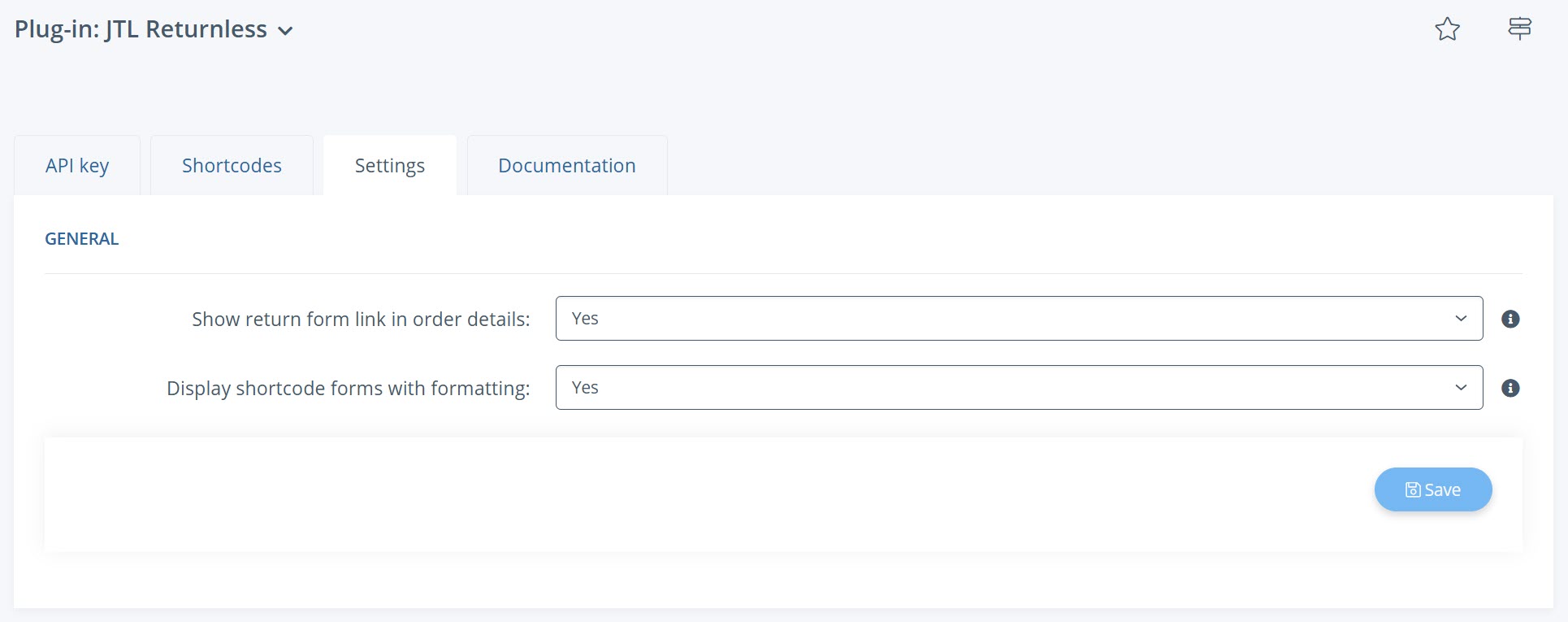This screenshot has height=622, width=1568.
Task: Click 'Display shortcode forms with formatting' label
Action: click(x=348, y=389)
